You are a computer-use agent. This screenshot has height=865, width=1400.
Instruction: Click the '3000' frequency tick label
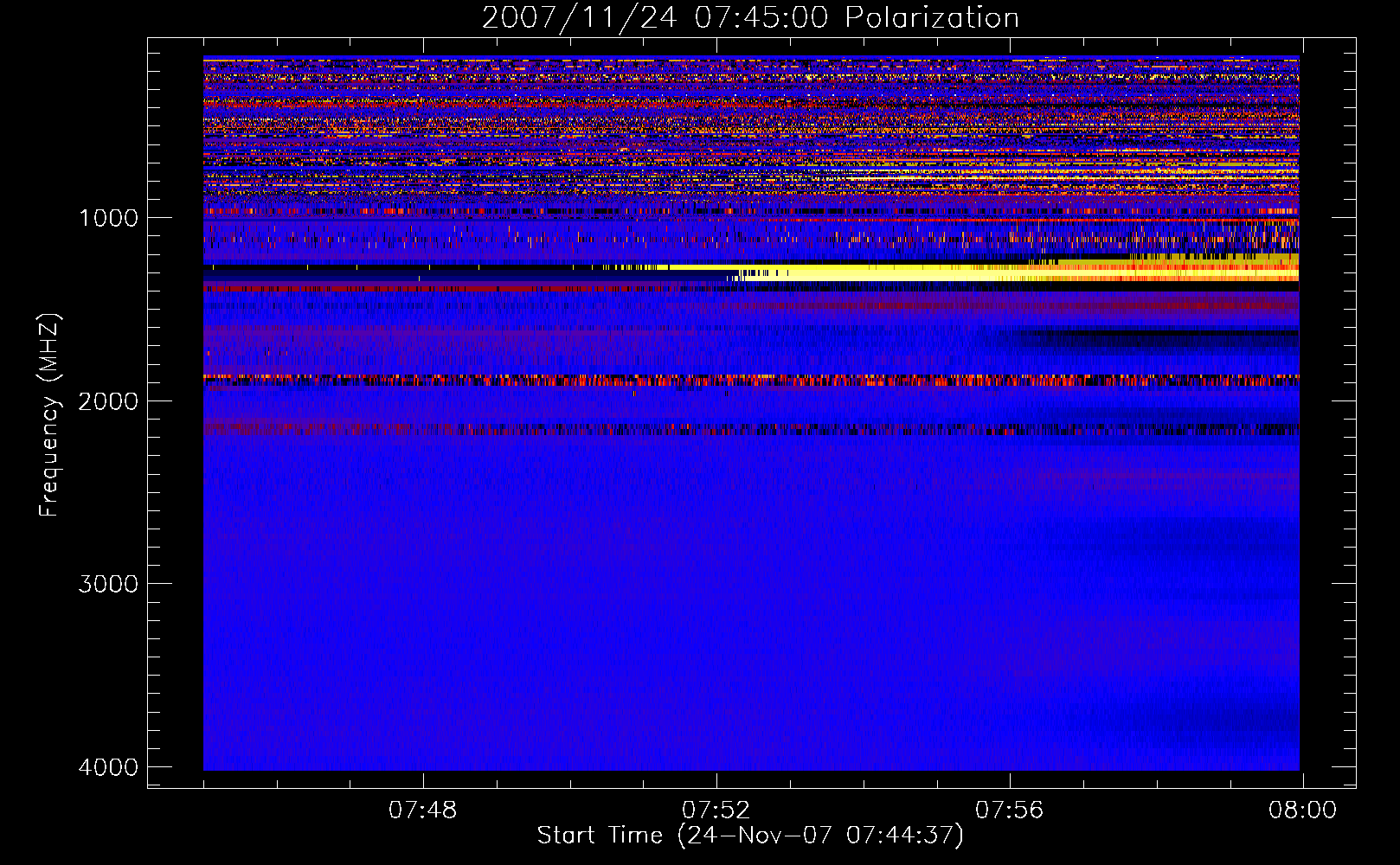click(x=108, y=584)
